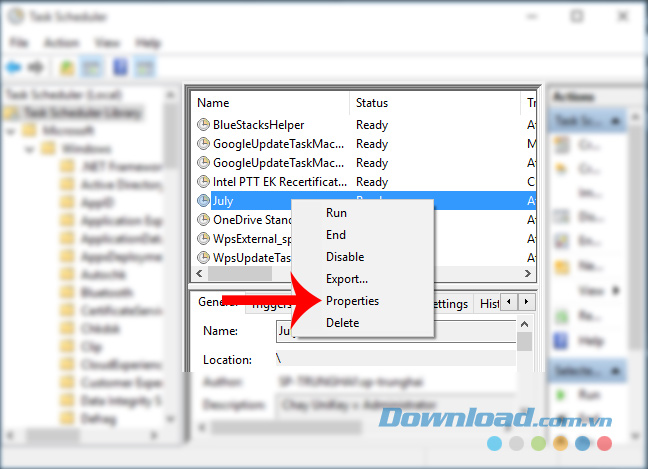
Task: Collapse the Task Sc... section in Actions pane
Action: pyautogui.click(x=615, y=121)
